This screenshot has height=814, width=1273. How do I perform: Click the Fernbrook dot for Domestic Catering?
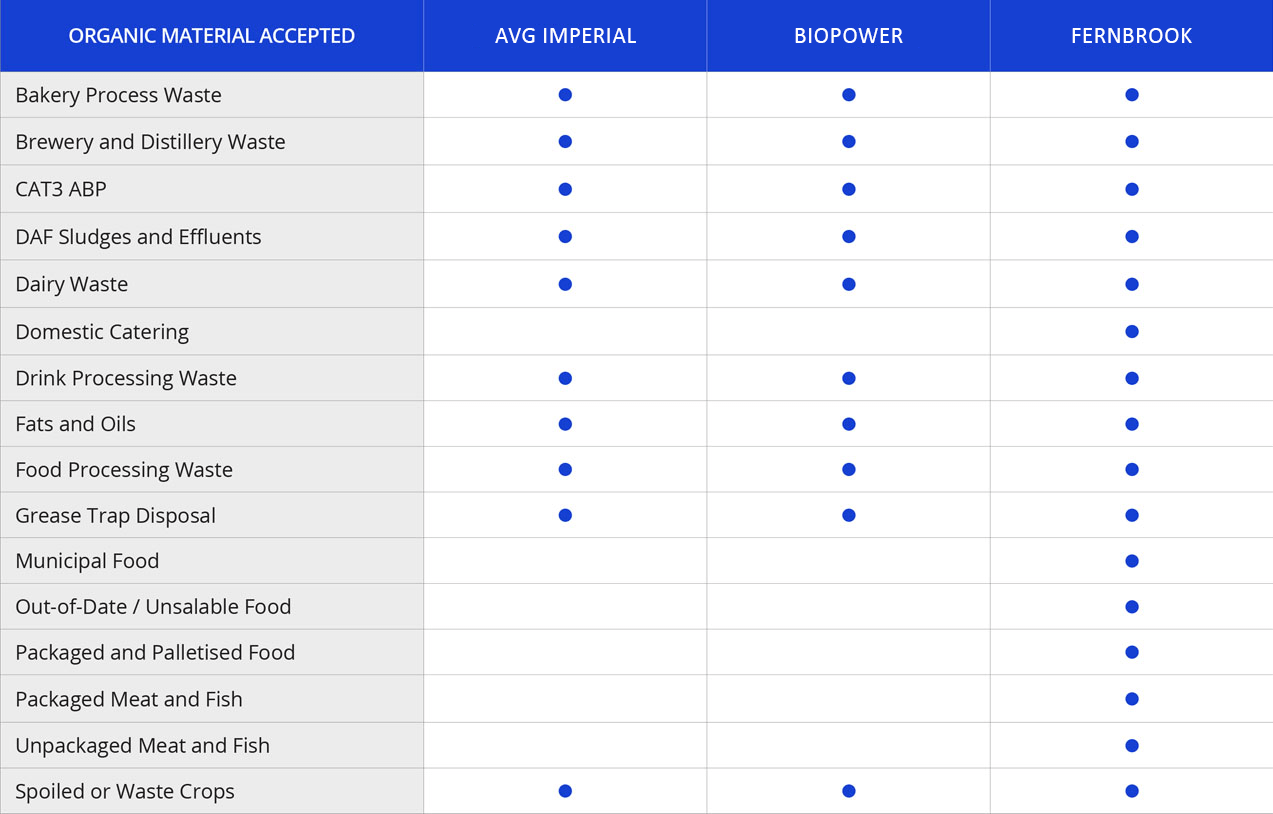1132,331
